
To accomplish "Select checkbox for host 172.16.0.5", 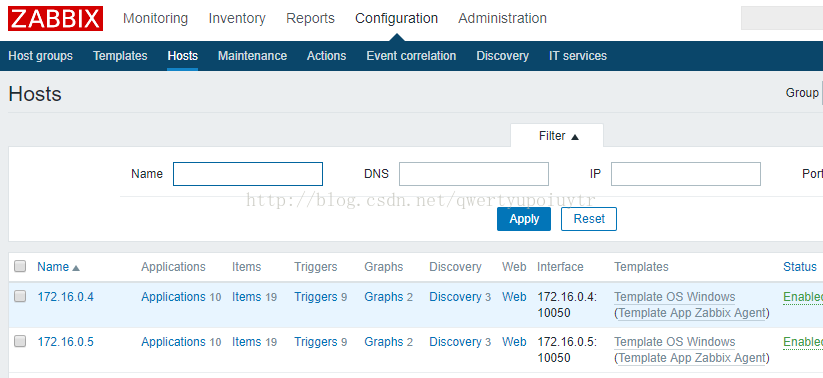I will click(20, 342).
